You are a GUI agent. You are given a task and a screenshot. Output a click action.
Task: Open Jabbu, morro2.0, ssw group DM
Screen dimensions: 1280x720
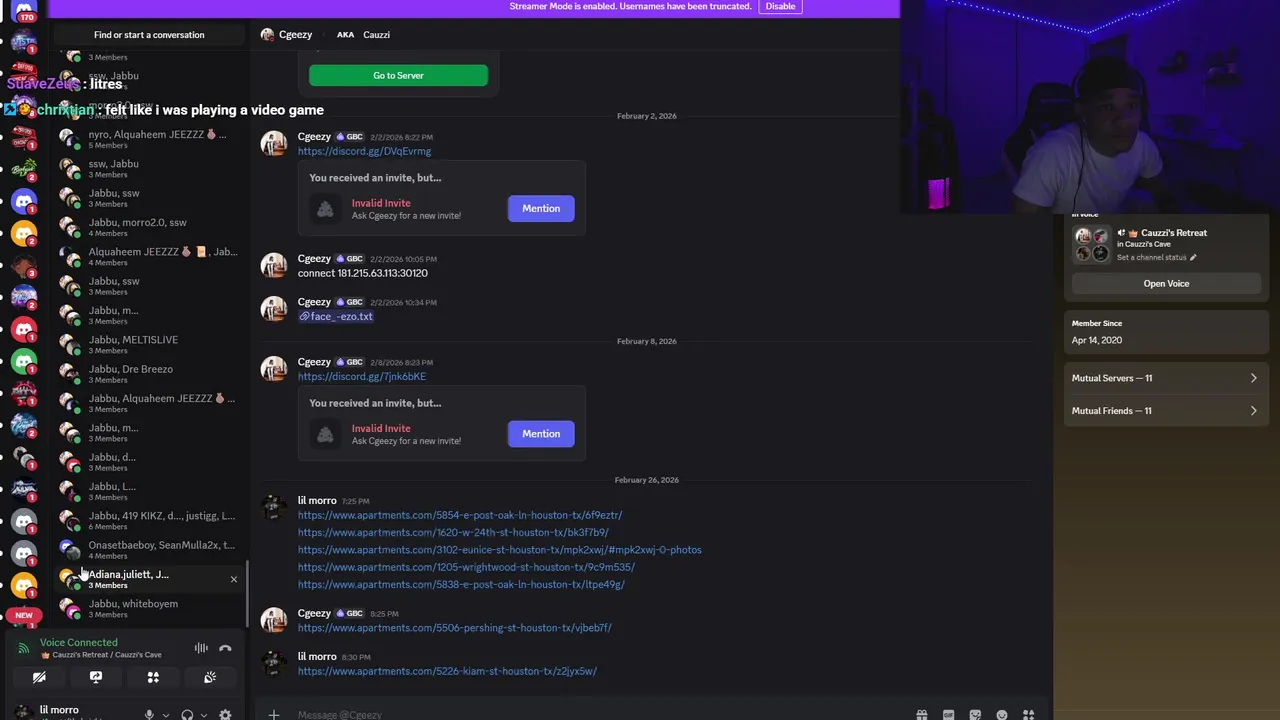click(x=148, y=227)
